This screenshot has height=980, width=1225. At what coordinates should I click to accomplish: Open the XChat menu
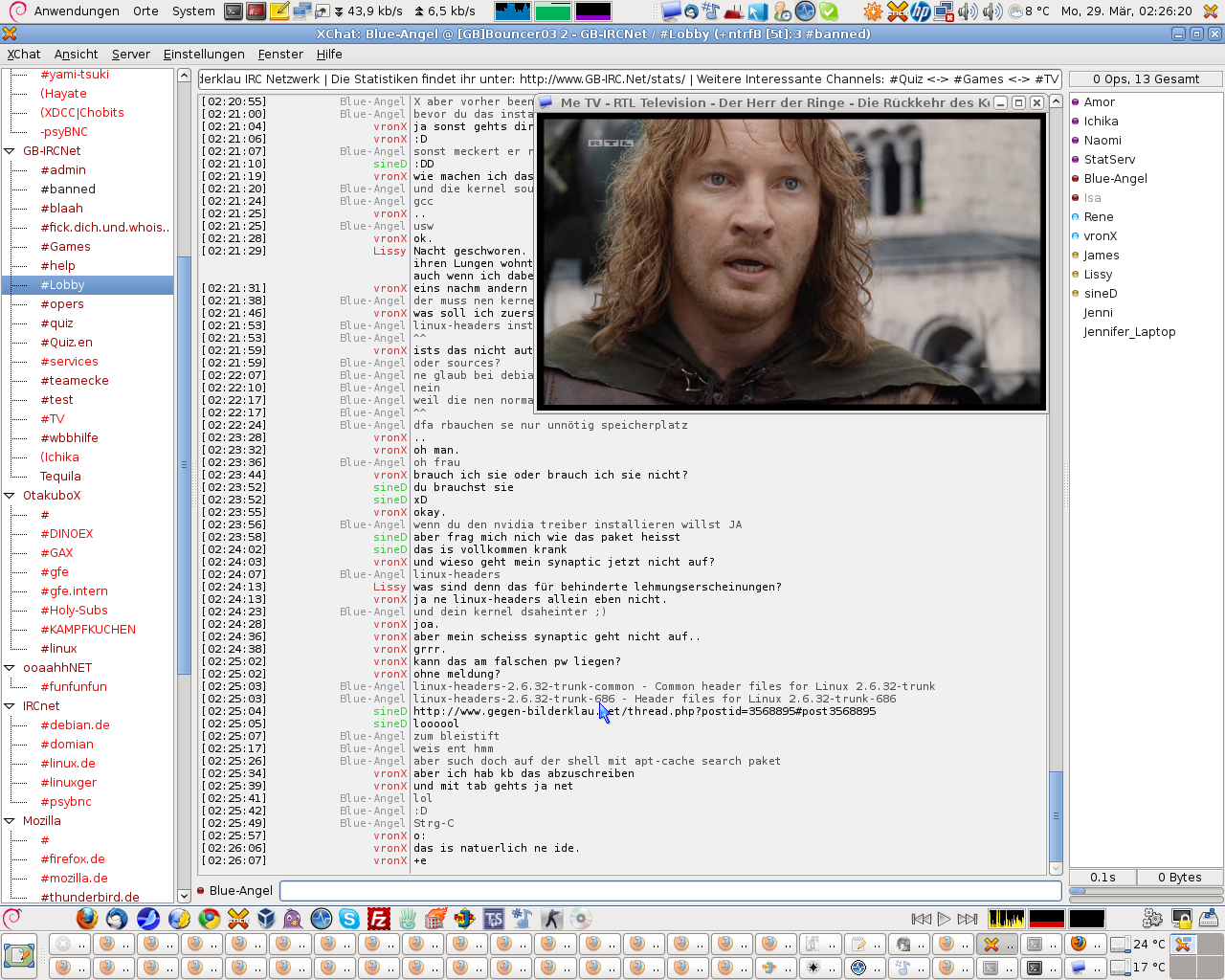coord(24,55)
